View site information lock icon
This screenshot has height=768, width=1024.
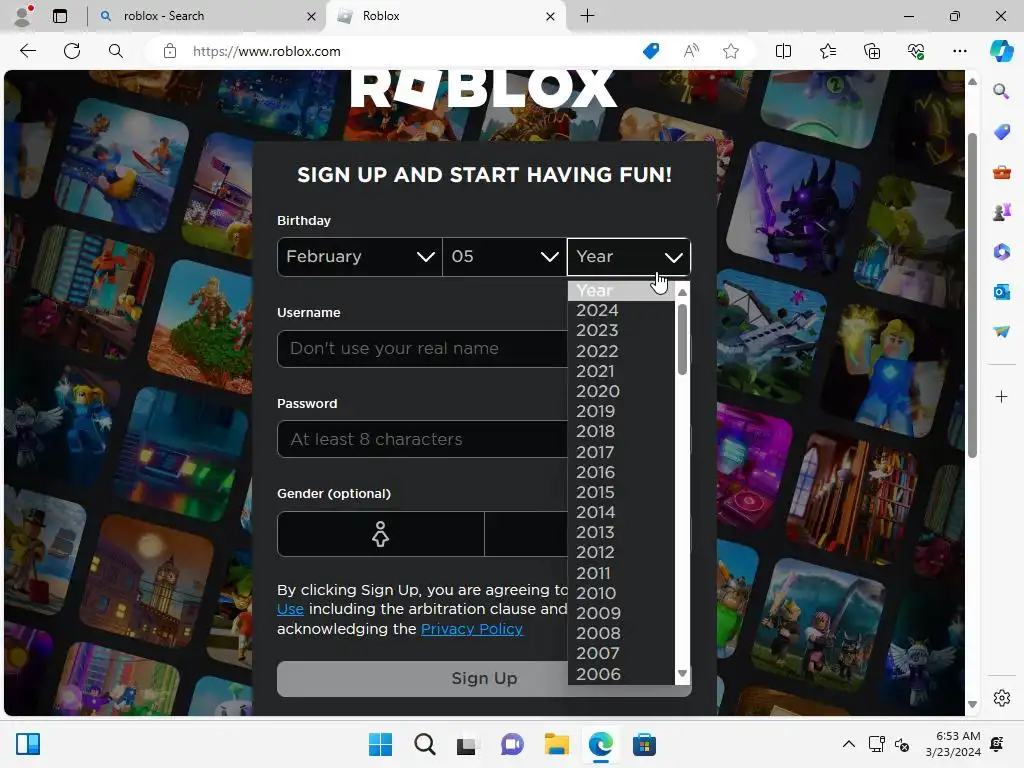[170, 51]
